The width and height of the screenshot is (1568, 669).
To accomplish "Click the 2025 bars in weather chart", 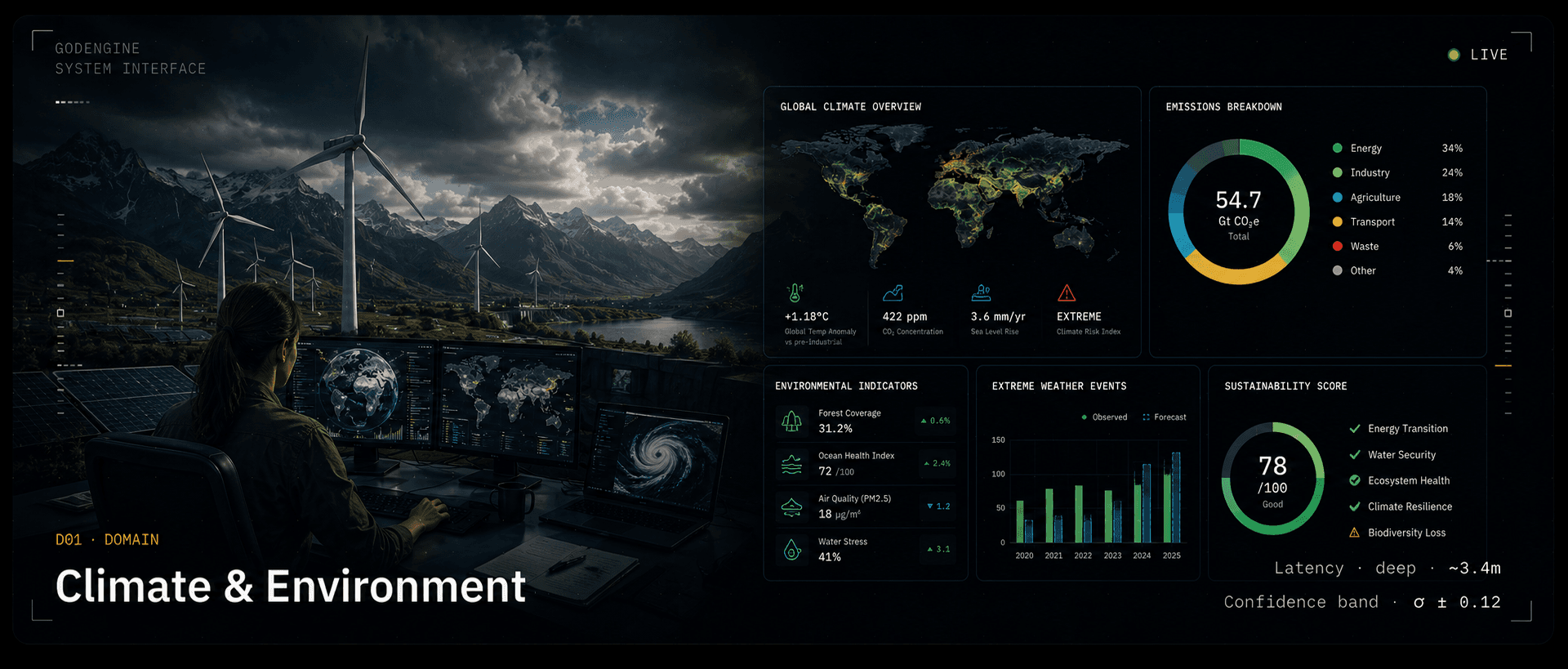I will pyautogui.click(x=1172, y=497).
